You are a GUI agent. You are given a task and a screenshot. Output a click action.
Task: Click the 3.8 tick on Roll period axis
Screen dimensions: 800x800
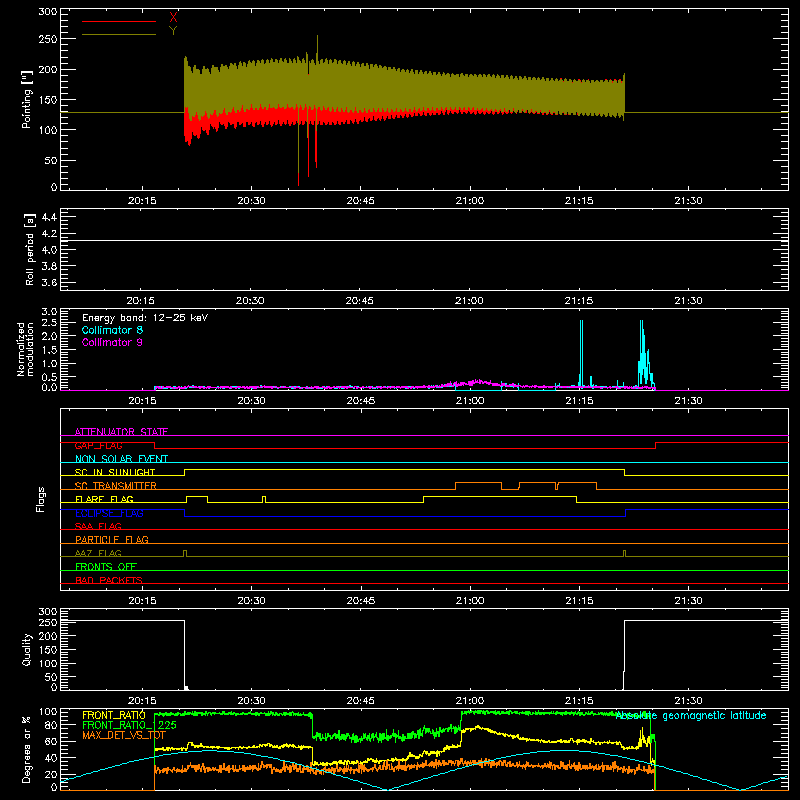click(49, 266)
